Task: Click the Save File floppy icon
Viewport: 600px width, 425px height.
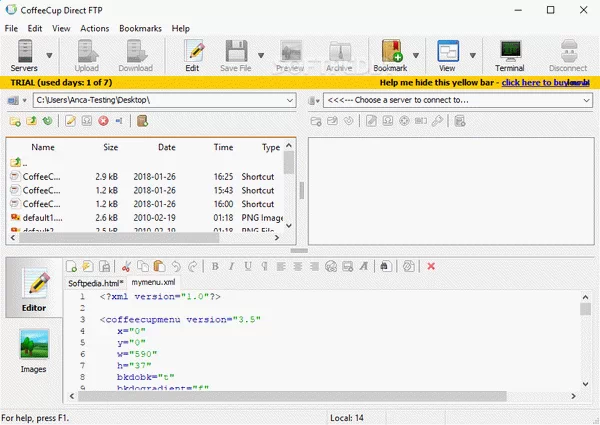Action: click(236, 56)
